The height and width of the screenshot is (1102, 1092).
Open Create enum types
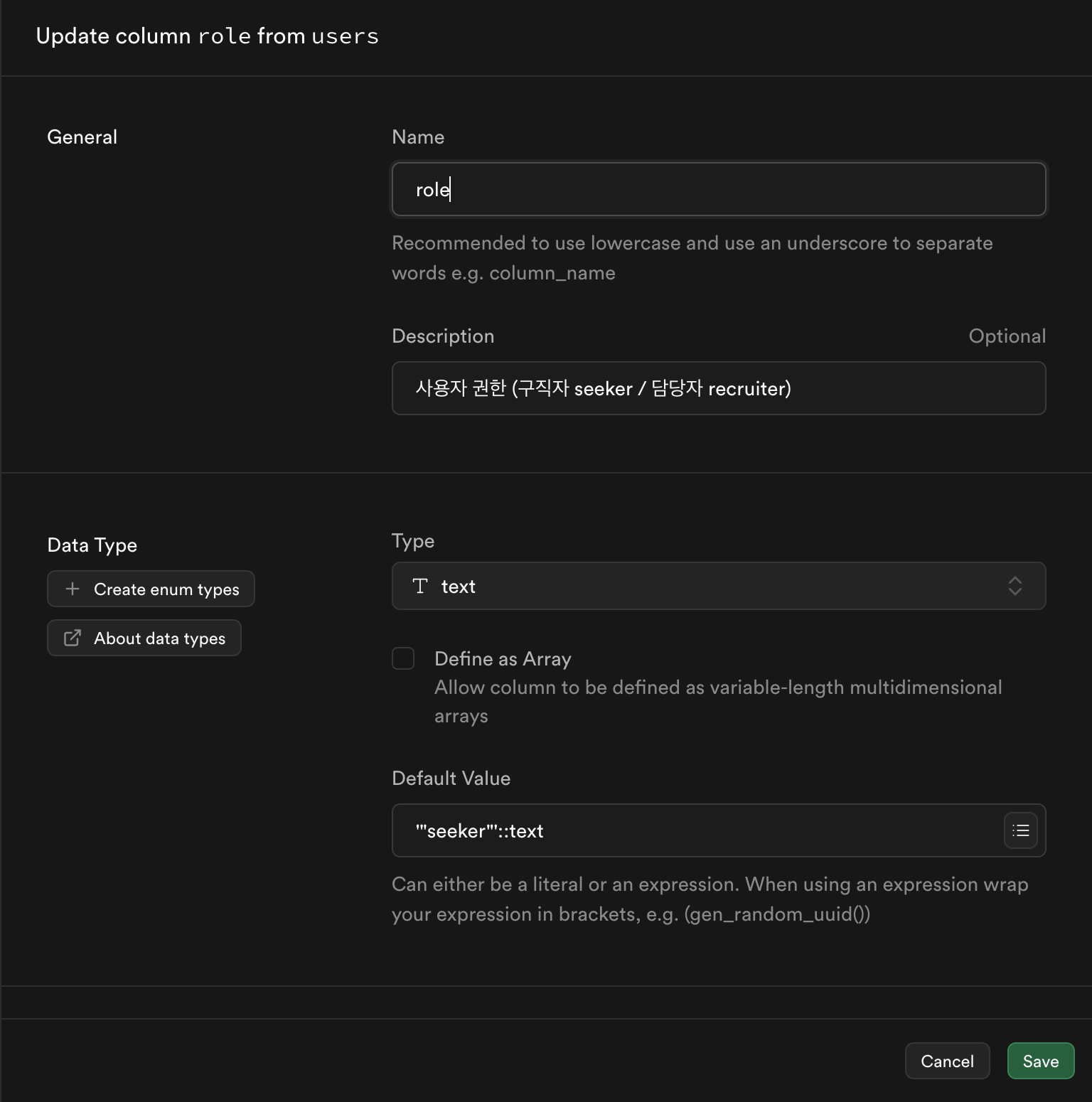point(151,589)
